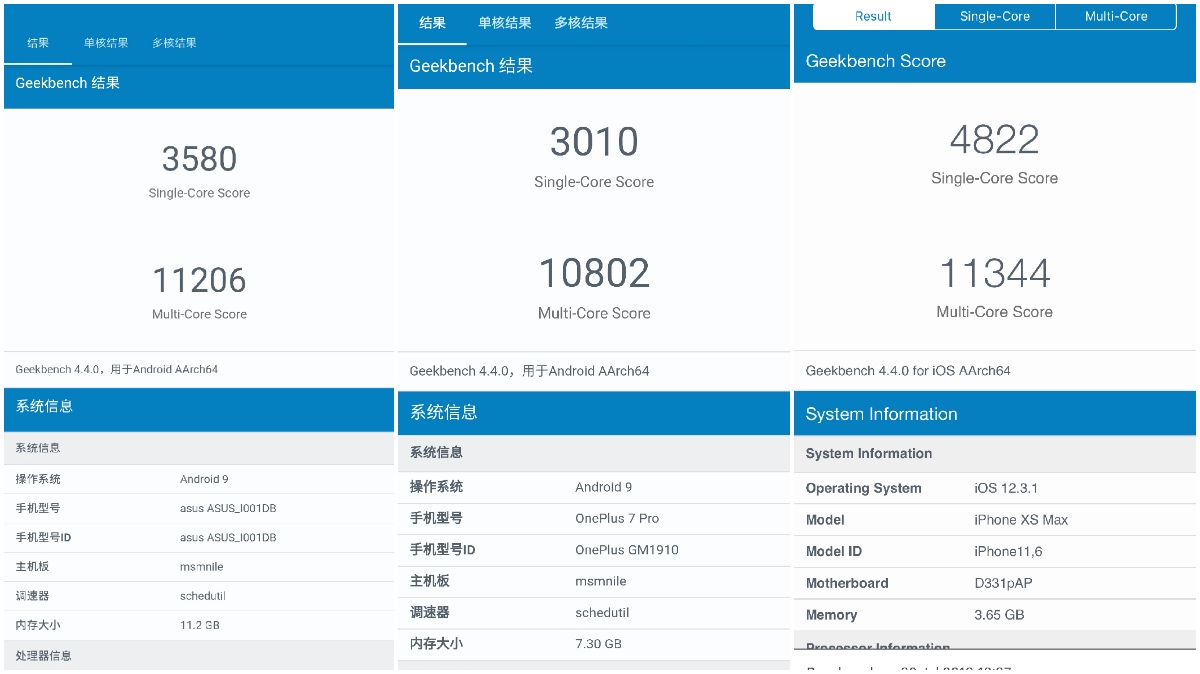Viewport: 1200px width, 674px height.
Task: Click 系统信息 blue header in OnePlus panel
Action: point(594,412)
